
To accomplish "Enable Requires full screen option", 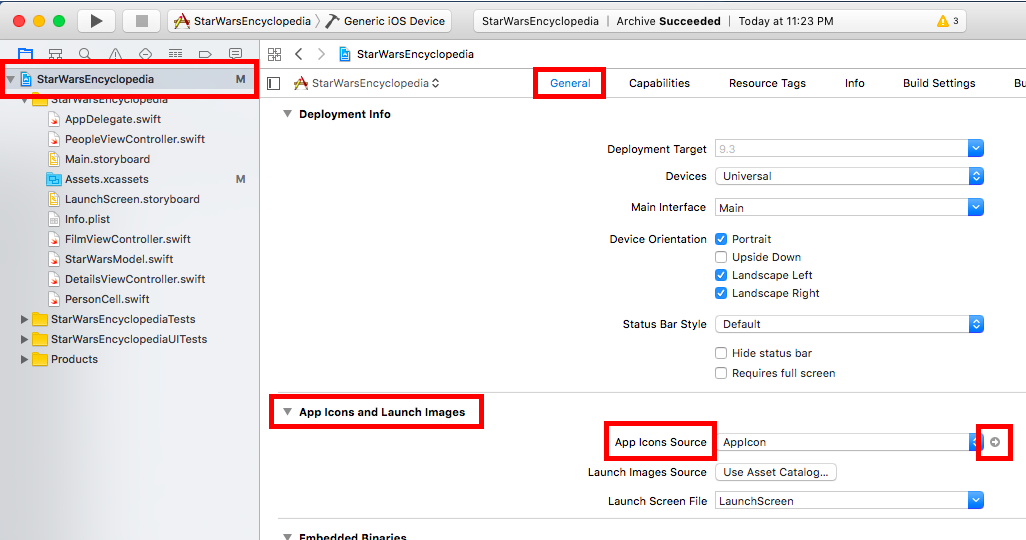I will (x=721, y=373).
